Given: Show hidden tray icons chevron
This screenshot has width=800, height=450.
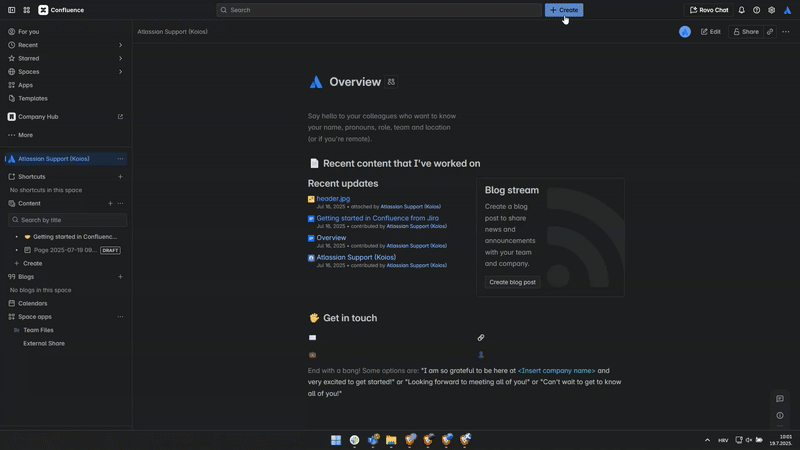Looking at the screenshot, I should [707, 440].
